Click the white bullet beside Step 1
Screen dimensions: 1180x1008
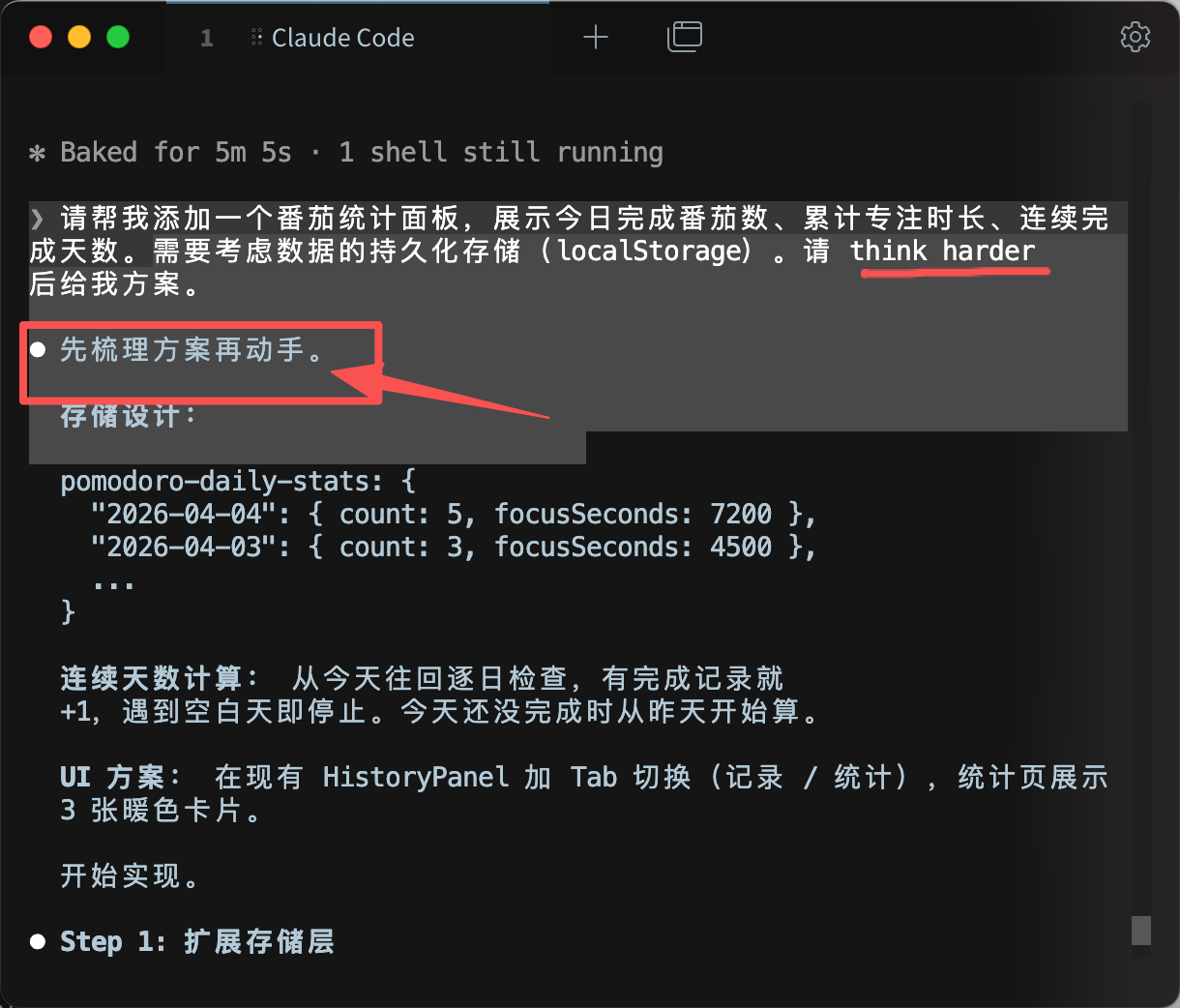click(38, 941)
